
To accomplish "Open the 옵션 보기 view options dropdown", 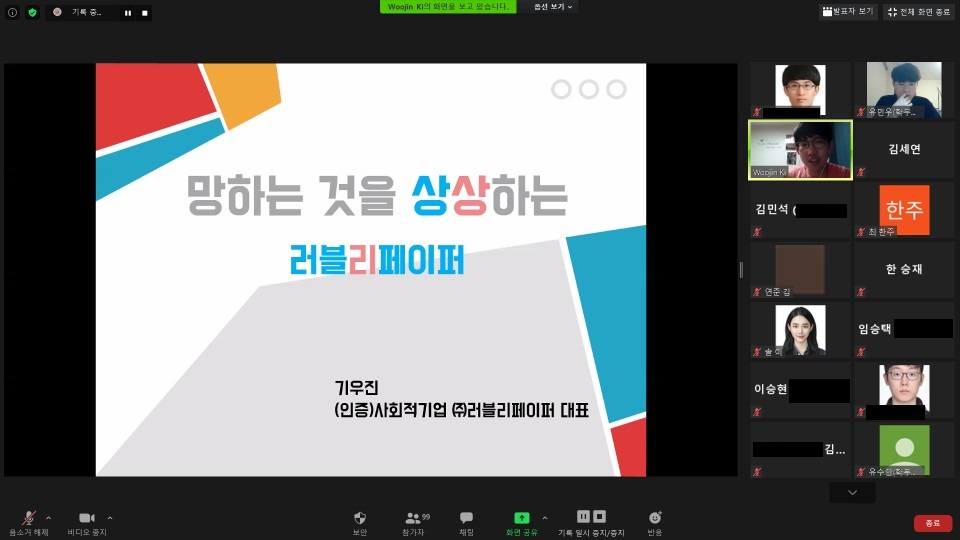I will (x=553, y=7).
